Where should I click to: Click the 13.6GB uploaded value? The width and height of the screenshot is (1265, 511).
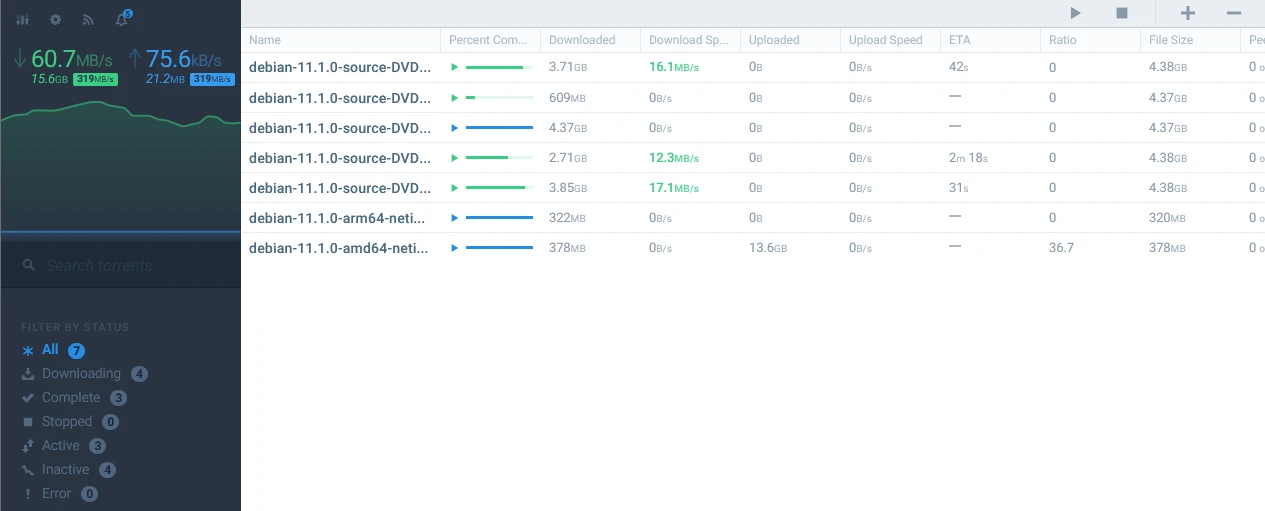[x=768, y=248]
